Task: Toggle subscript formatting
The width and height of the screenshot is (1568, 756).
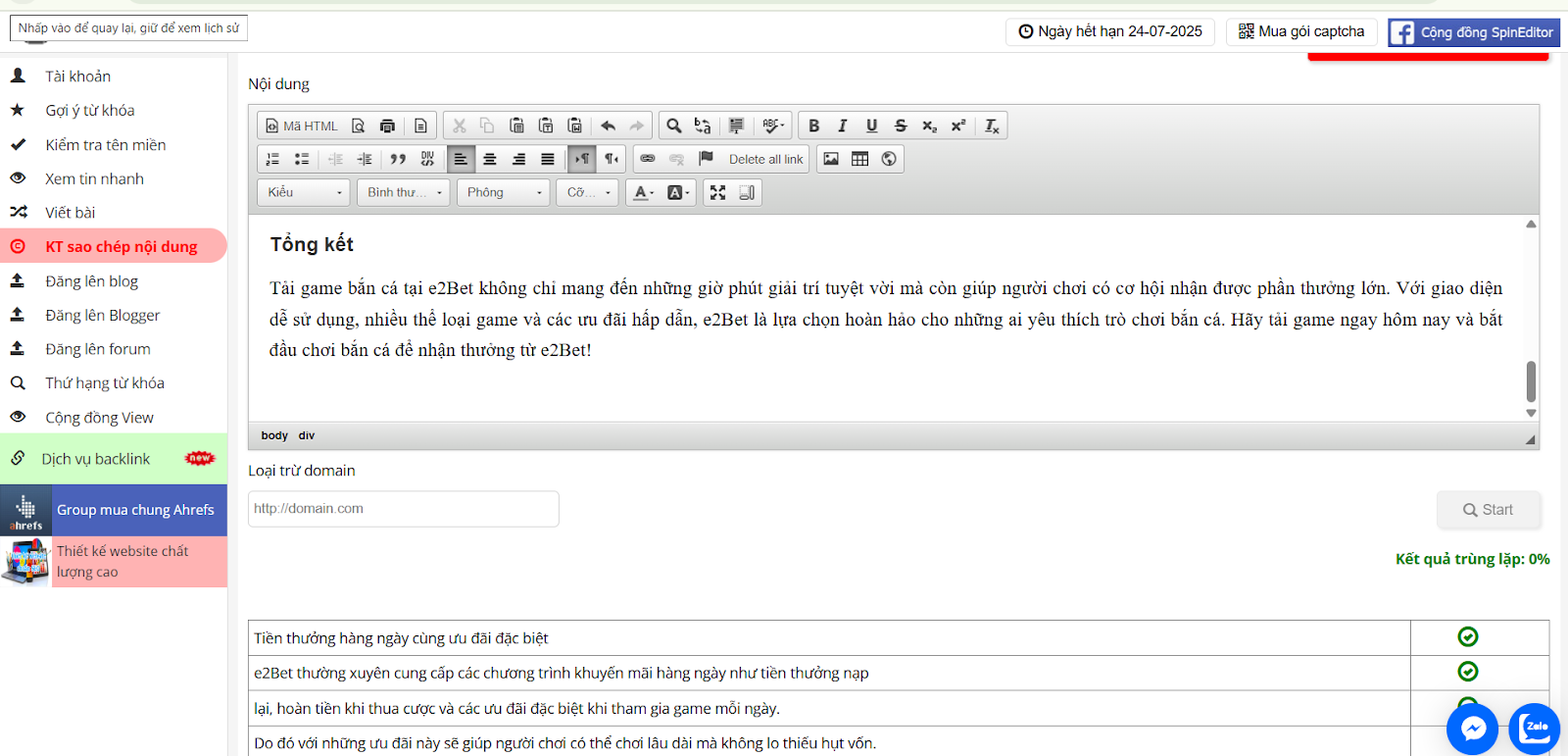Action: (929, 126)
